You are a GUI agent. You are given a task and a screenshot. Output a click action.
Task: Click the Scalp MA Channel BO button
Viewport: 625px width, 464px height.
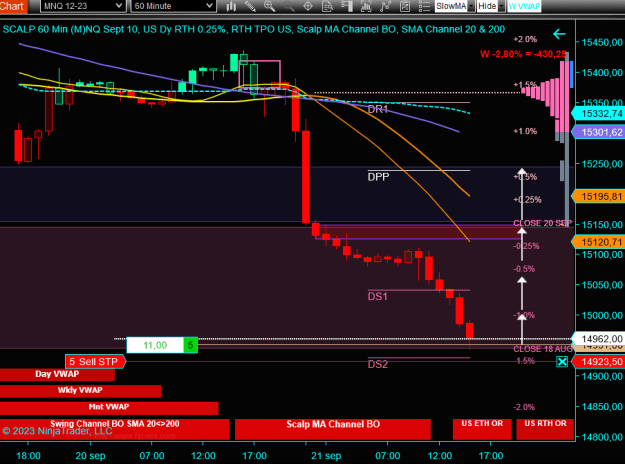pyautogui.click(x=333, y=429)
